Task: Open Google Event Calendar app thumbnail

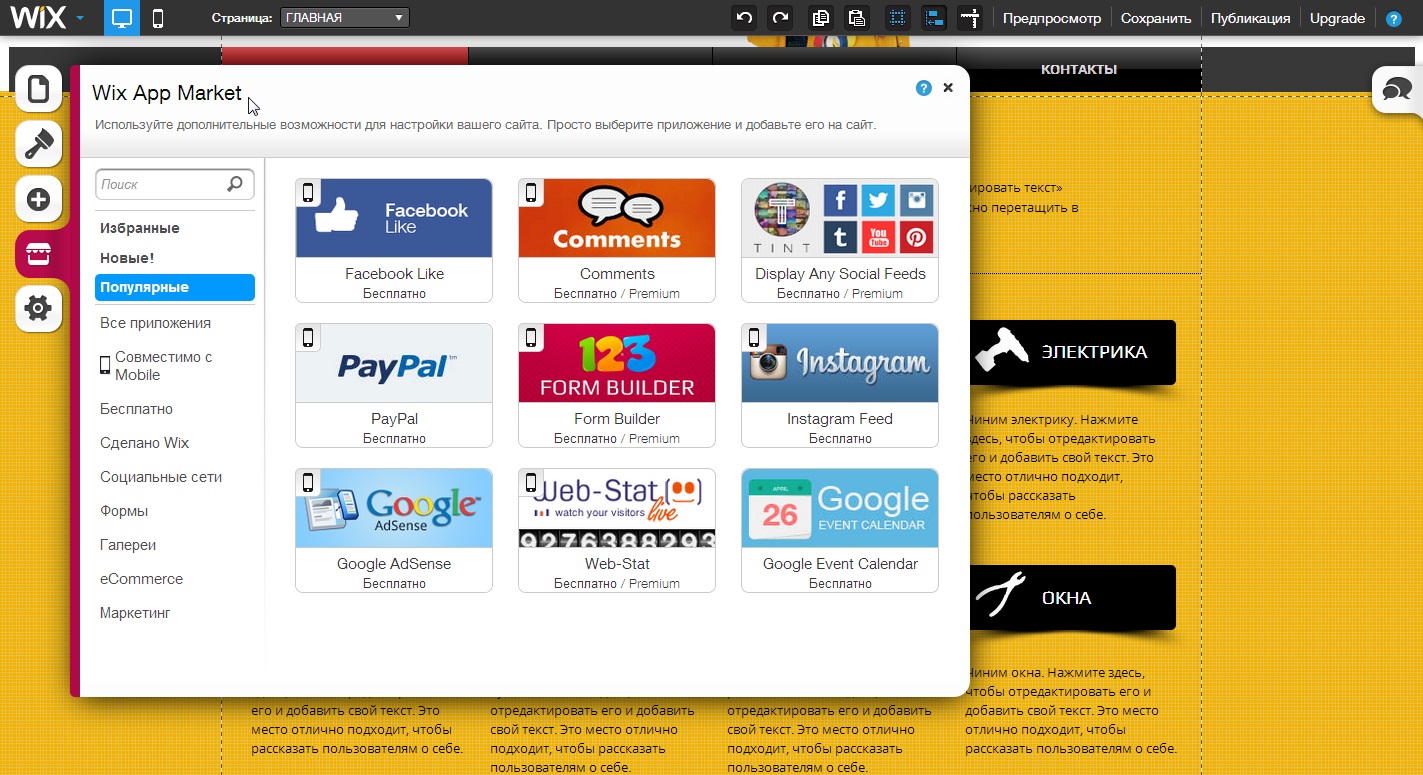Action: (x=840, y=508)
